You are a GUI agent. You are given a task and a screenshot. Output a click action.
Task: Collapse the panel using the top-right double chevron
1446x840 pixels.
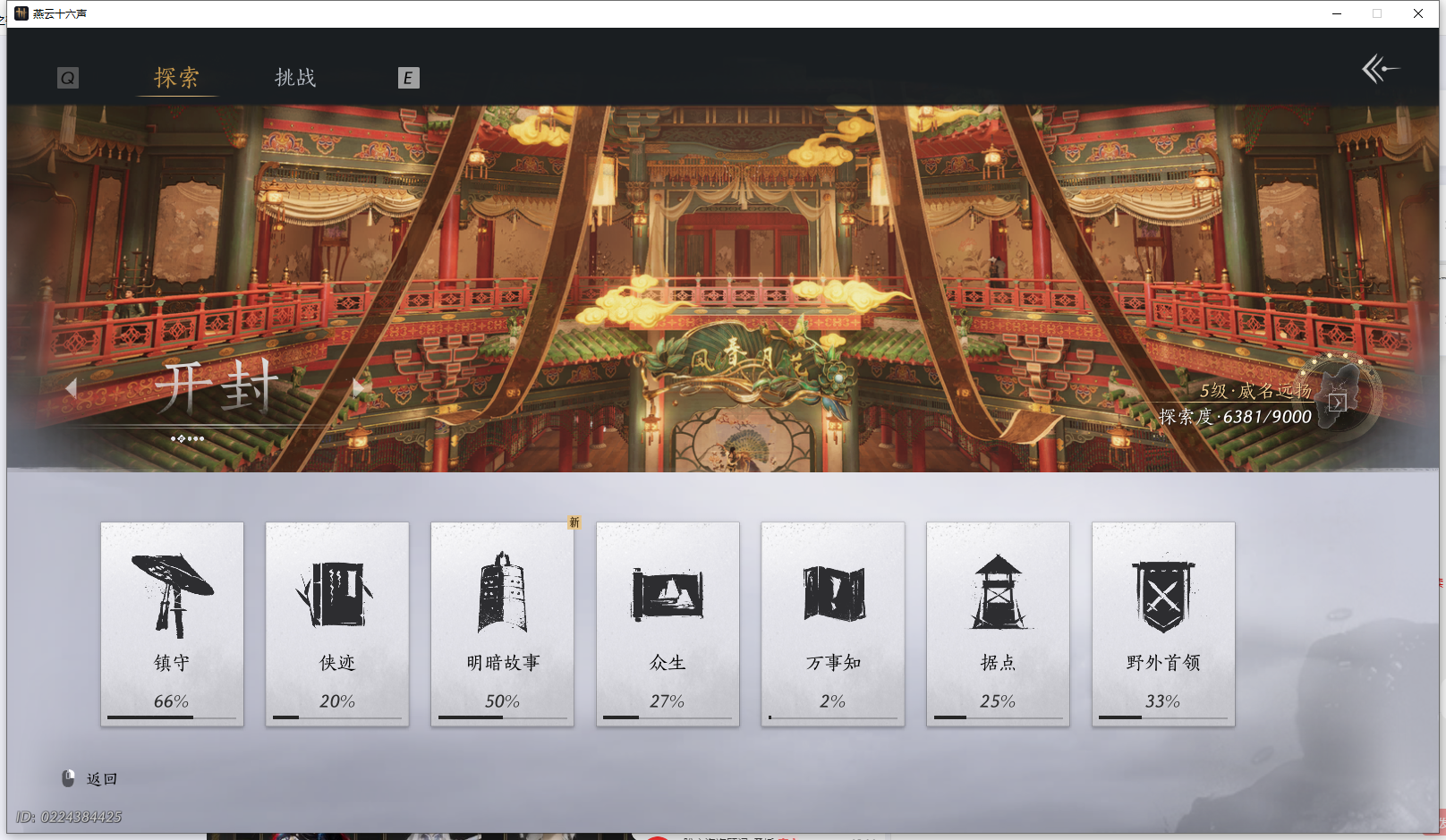1381,68
